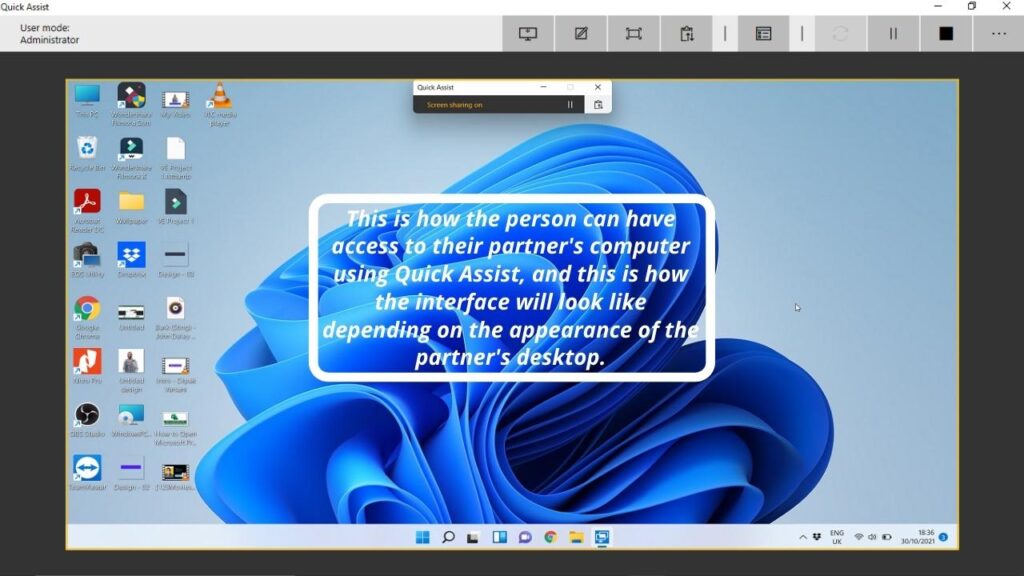The width and height of the screenshot is (1024, 576).
Task: End the session with the stop button
Action: [x=946, y=33]
